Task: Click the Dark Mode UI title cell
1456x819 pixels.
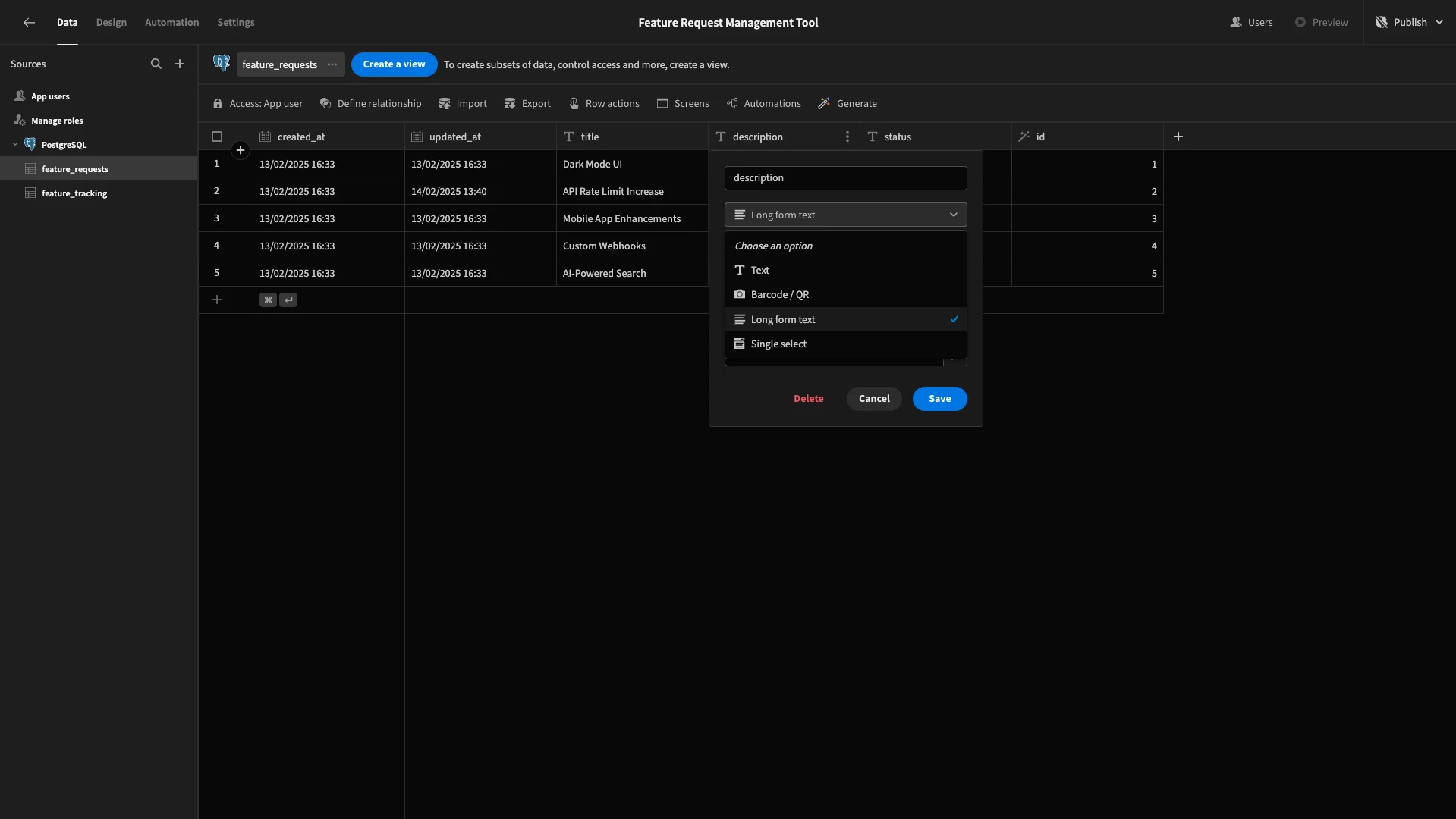Action: pyautogui.click(x=632, y=164)
